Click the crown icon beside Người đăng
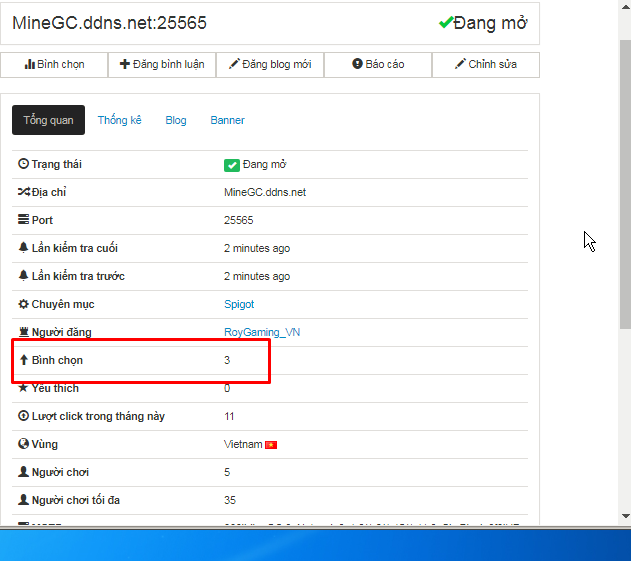Image resolution: width=631 pixels, height=561 pixels. pos(24,332)
